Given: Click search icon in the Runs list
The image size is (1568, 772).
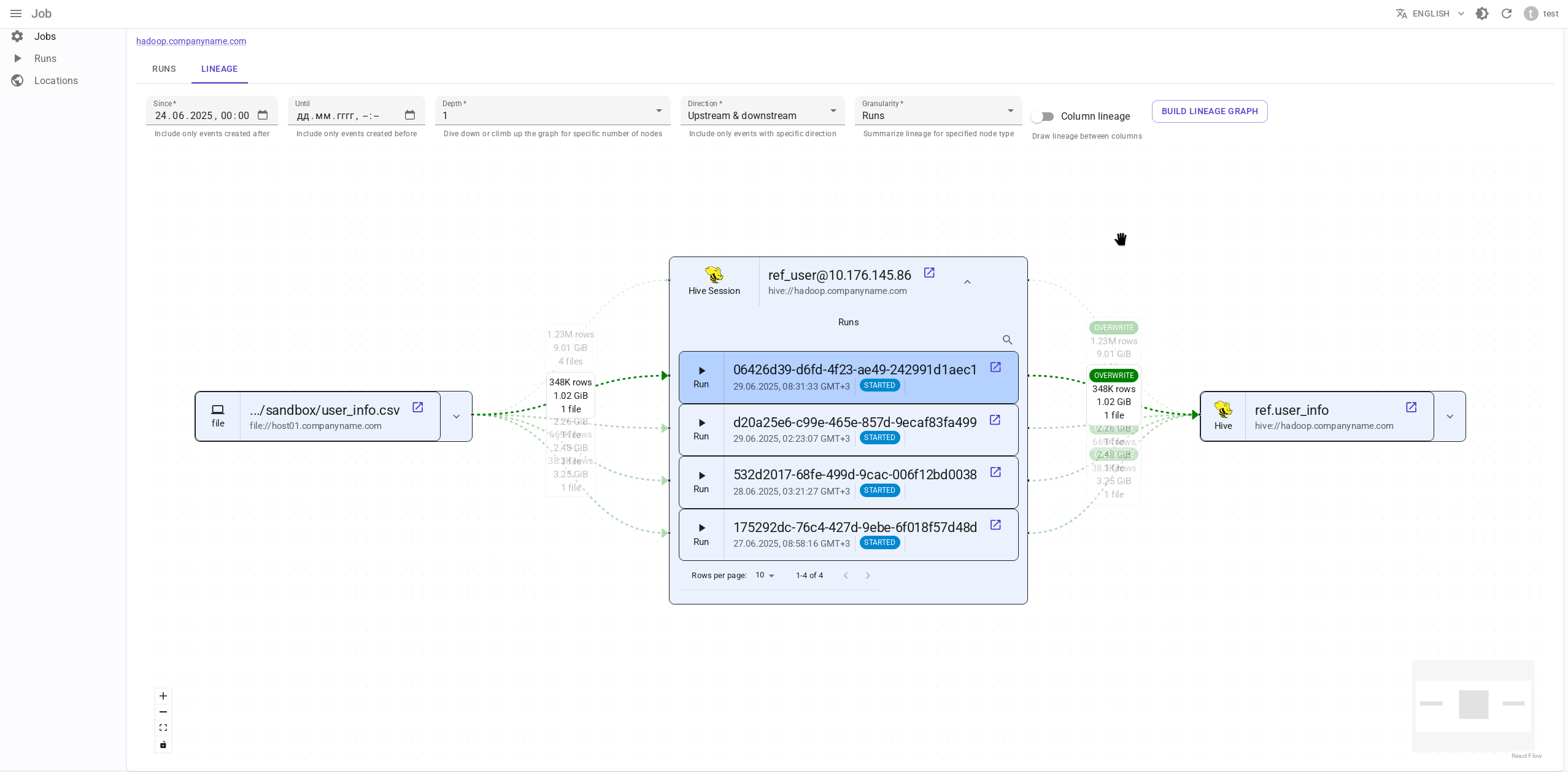Looking at the screenshot, I should (x=1007, y=340).
